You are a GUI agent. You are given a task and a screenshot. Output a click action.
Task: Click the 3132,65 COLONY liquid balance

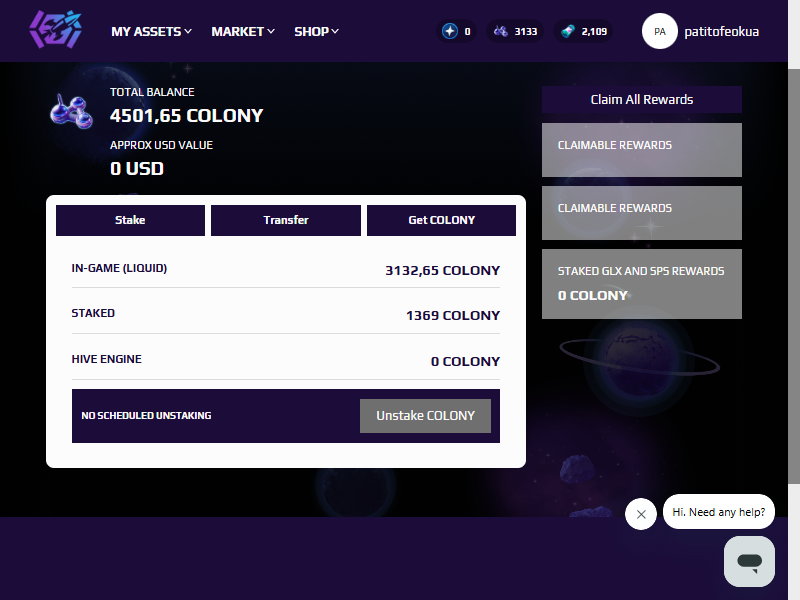click(x=442, y=270)
